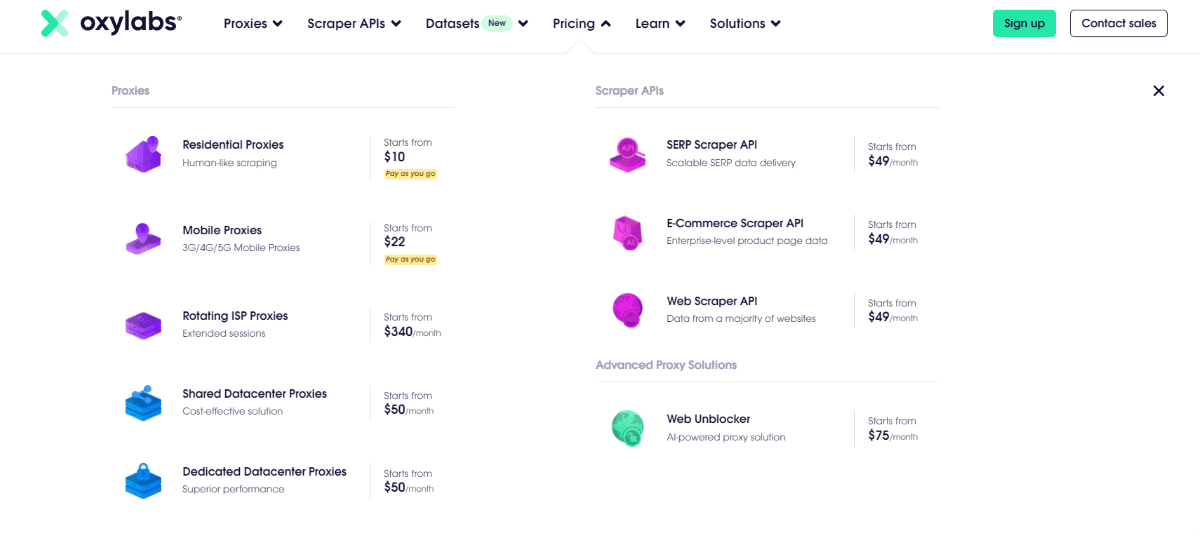Click the Residential Proxies $10 price
Image resolution: width=1200 pixels, height=536 pixels.
(x=395, y=157)
